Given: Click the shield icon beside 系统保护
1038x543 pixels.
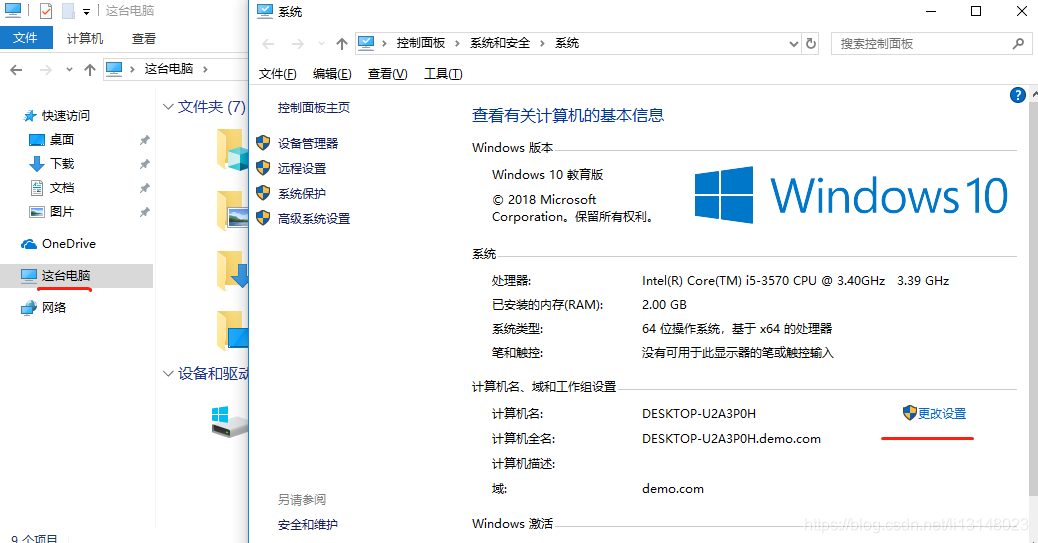Looking at the screenshot, I should 263,193.
